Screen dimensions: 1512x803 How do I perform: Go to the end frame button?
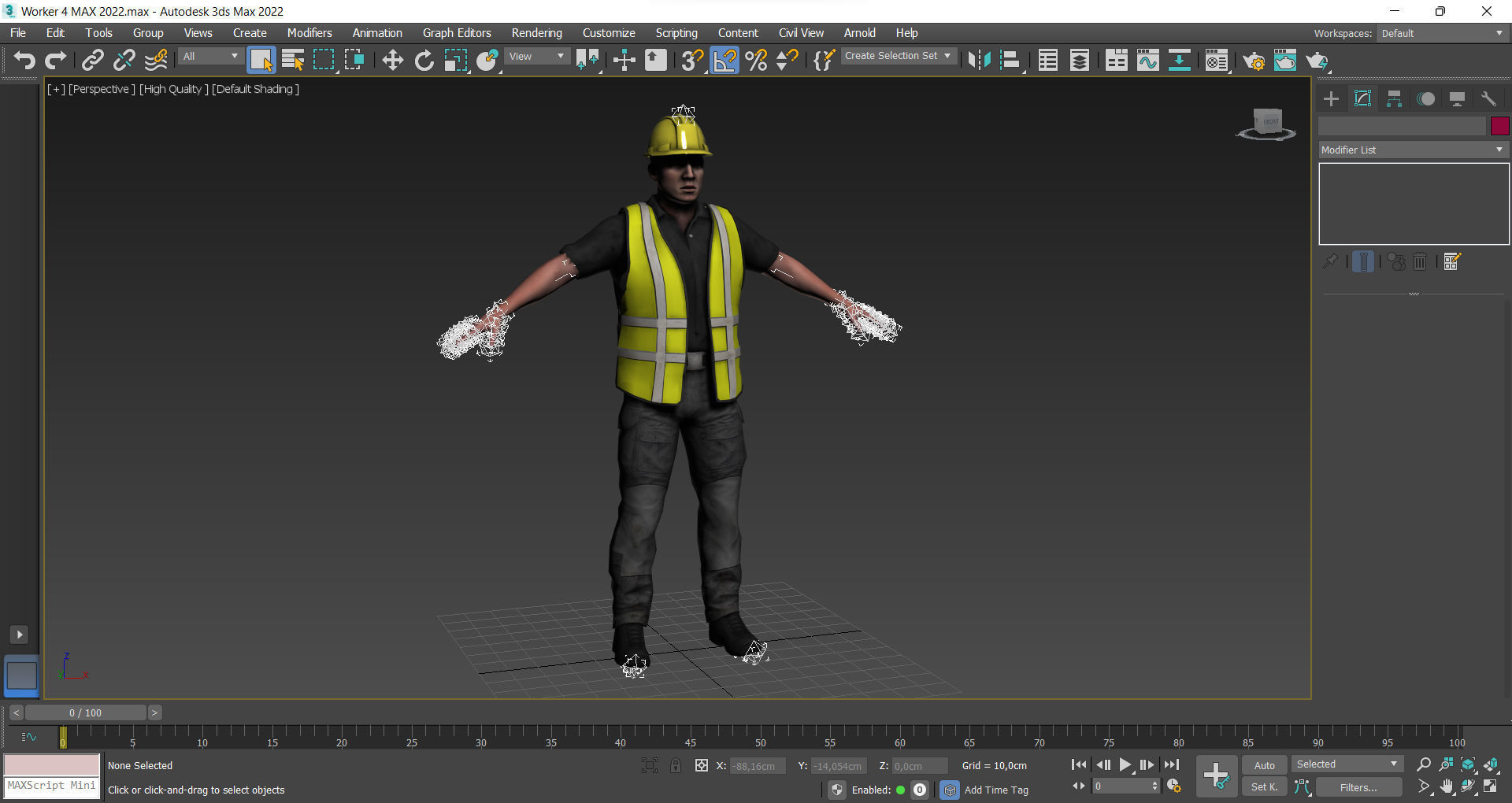pyautogui.click(x=1172, y=764)
